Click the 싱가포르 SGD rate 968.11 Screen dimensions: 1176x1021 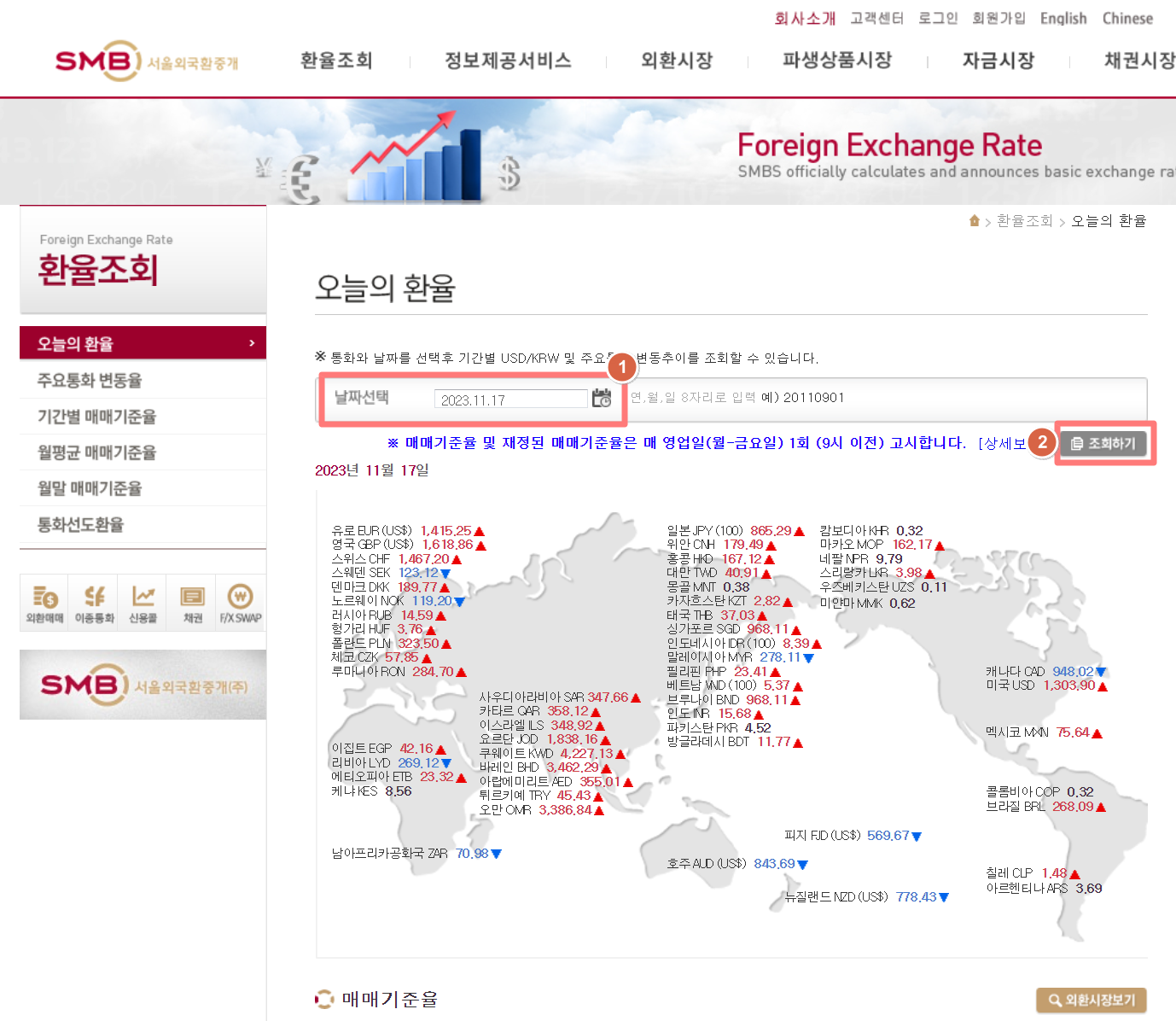point(768,629)
